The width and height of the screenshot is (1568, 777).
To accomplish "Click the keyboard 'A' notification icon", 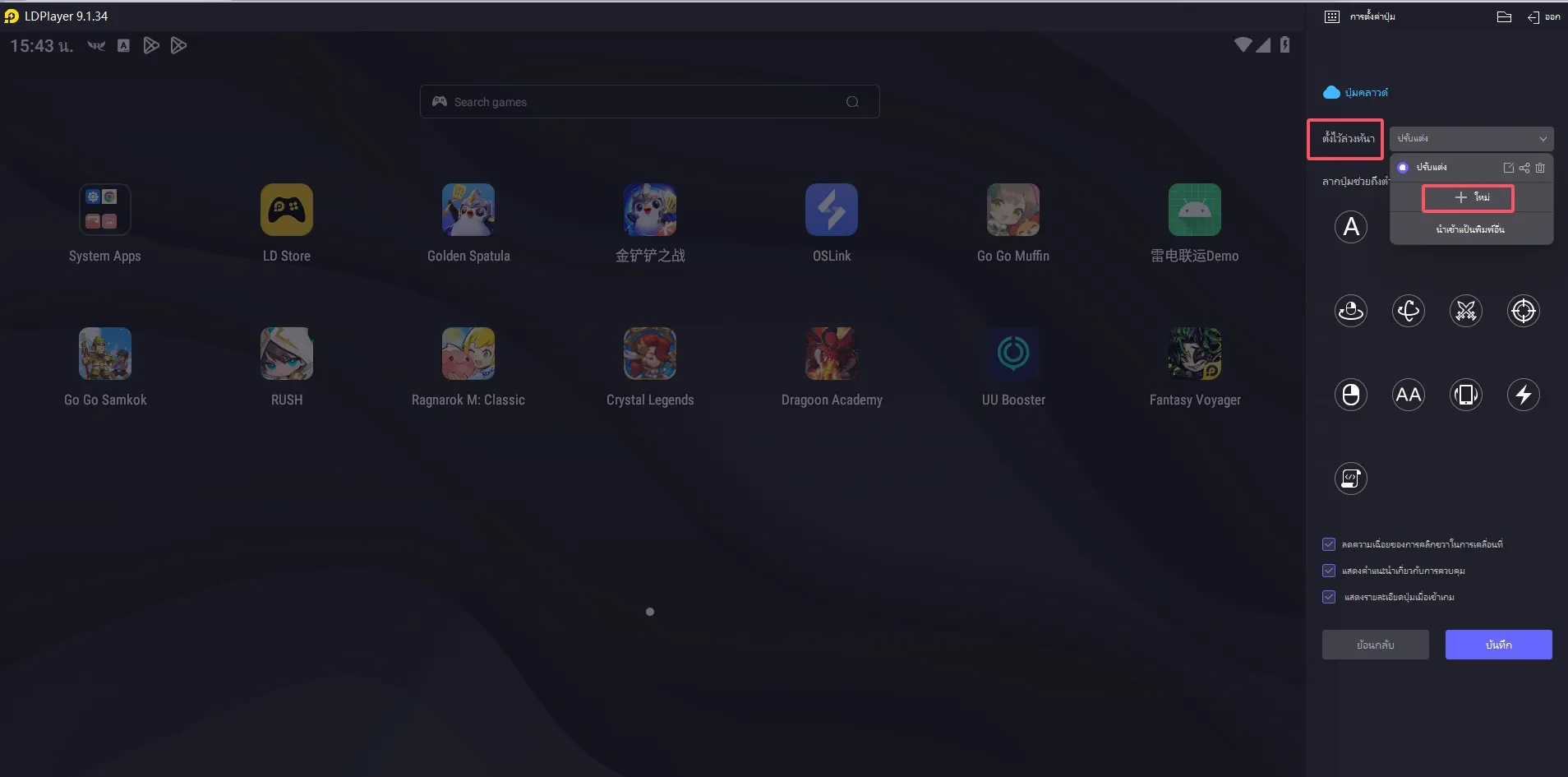I will 123,46.
